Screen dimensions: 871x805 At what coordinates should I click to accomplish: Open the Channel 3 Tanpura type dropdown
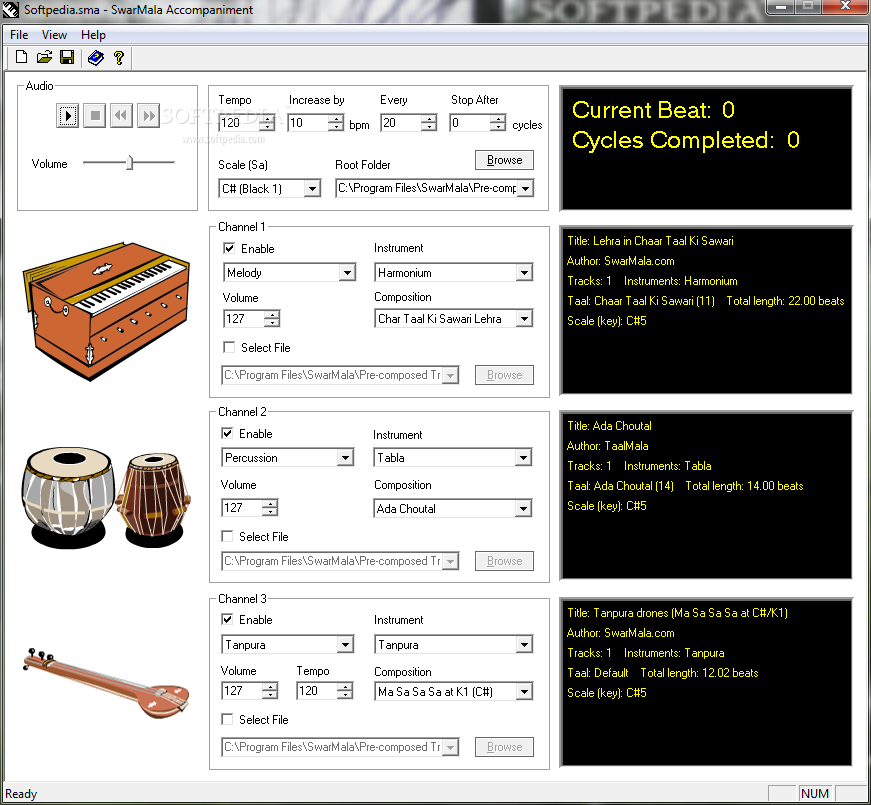(x=346, y=645)
